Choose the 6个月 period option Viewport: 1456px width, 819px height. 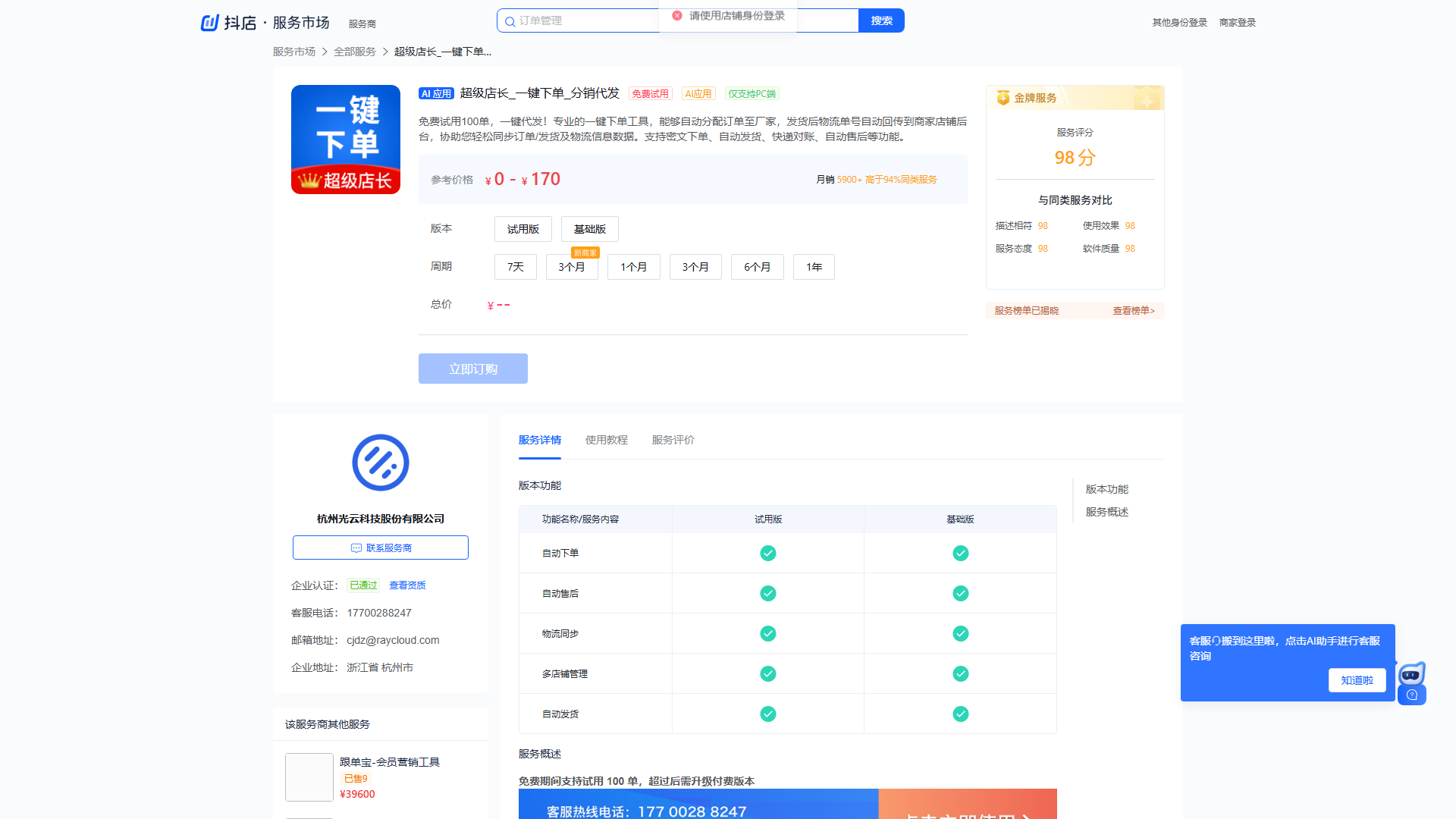pos(758,267)
